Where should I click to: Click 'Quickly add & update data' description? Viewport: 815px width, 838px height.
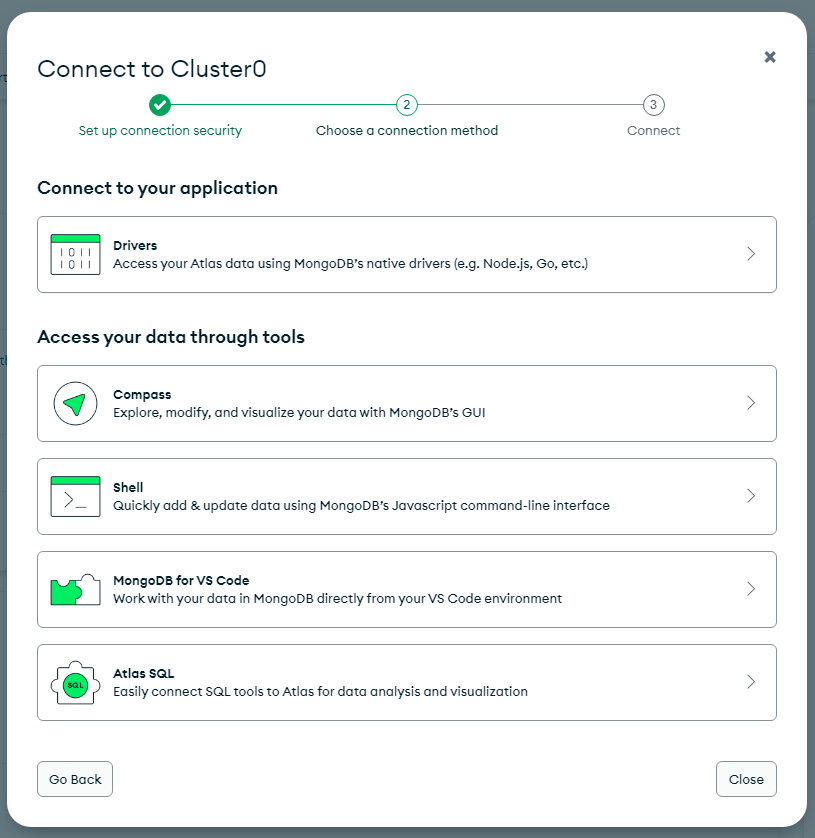pos(361,506)
